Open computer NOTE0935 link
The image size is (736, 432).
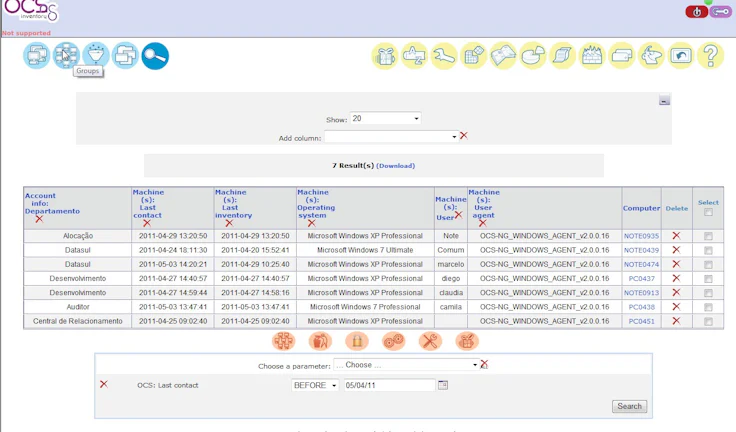(641, 236)
